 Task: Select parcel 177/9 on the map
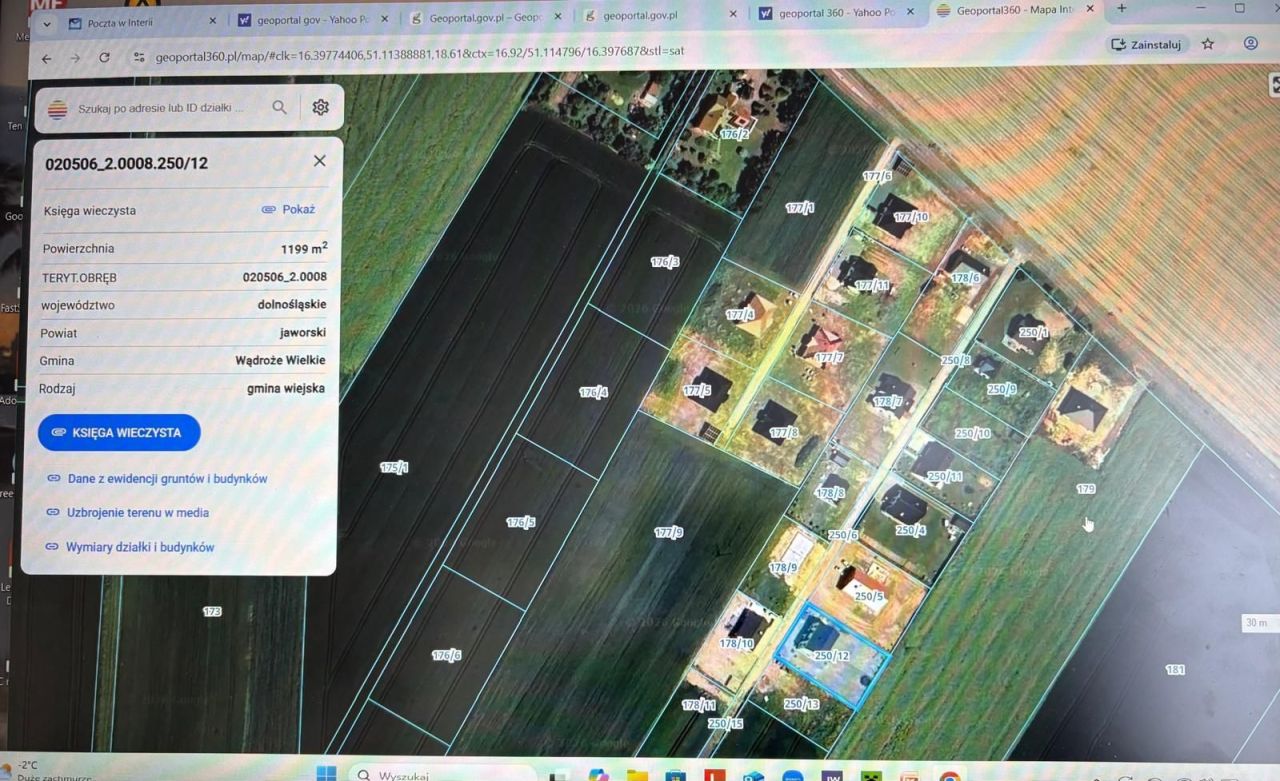[669, 532]
